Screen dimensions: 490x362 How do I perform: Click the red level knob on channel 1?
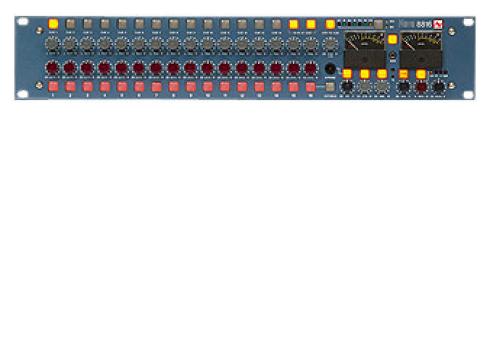[x=52, y=68]
